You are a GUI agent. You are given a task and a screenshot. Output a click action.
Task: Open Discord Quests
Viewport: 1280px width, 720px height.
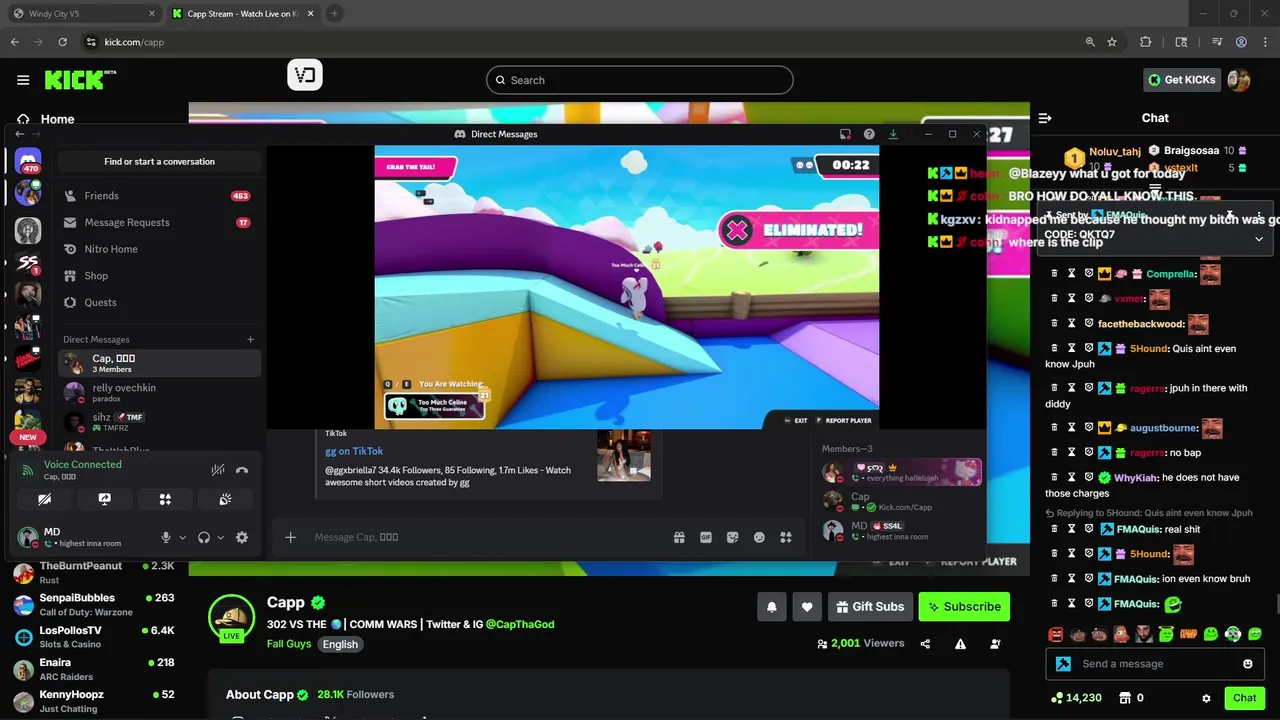[x=159, y=302]
